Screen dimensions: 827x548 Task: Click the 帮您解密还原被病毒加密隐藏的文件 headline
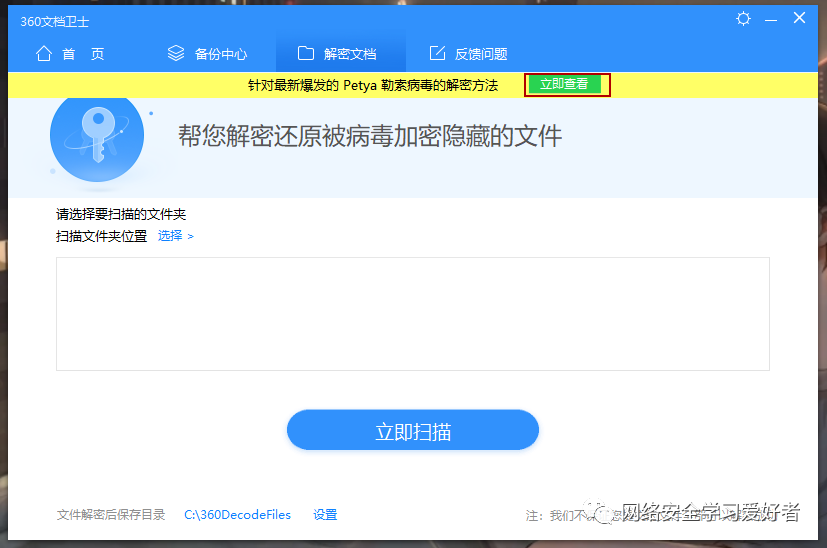[x=370, y=136]
